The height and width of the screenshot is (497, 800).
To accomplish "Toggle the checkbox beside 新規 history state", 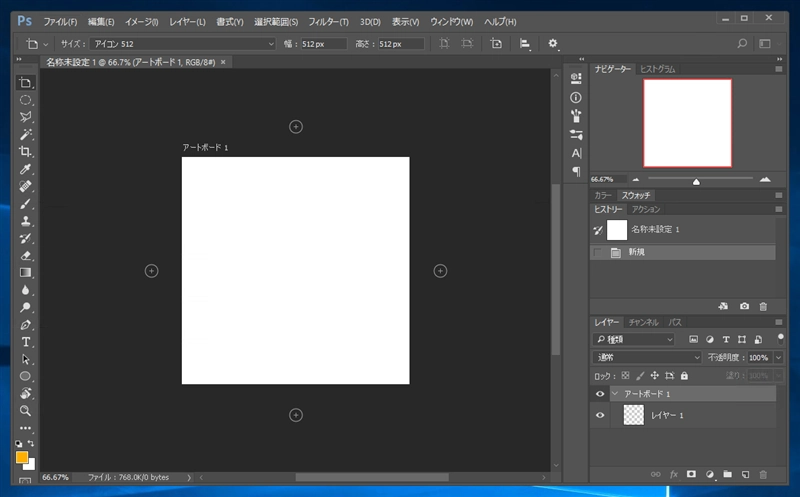I will click(x=599, y=253).
